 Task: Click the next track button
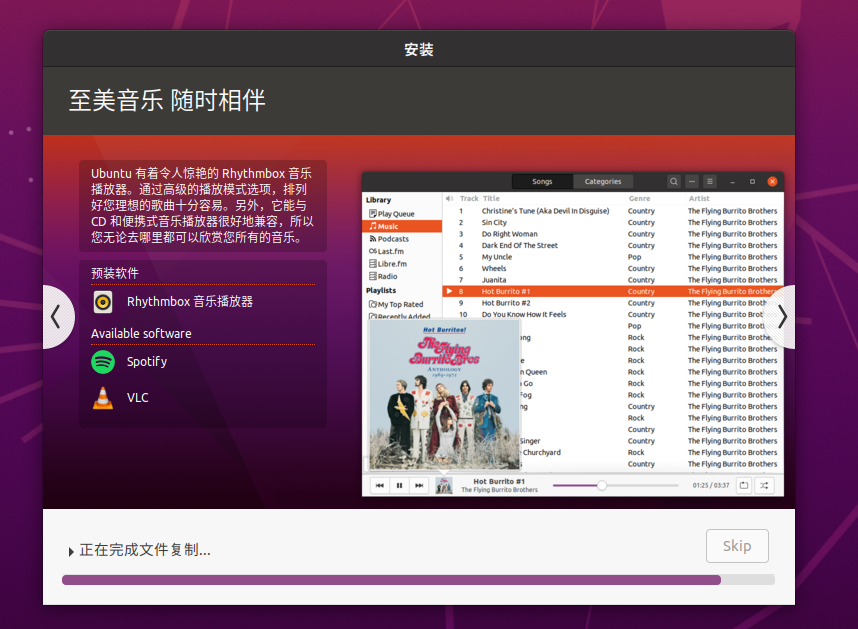pyautogui.click(x=419, y=486)
